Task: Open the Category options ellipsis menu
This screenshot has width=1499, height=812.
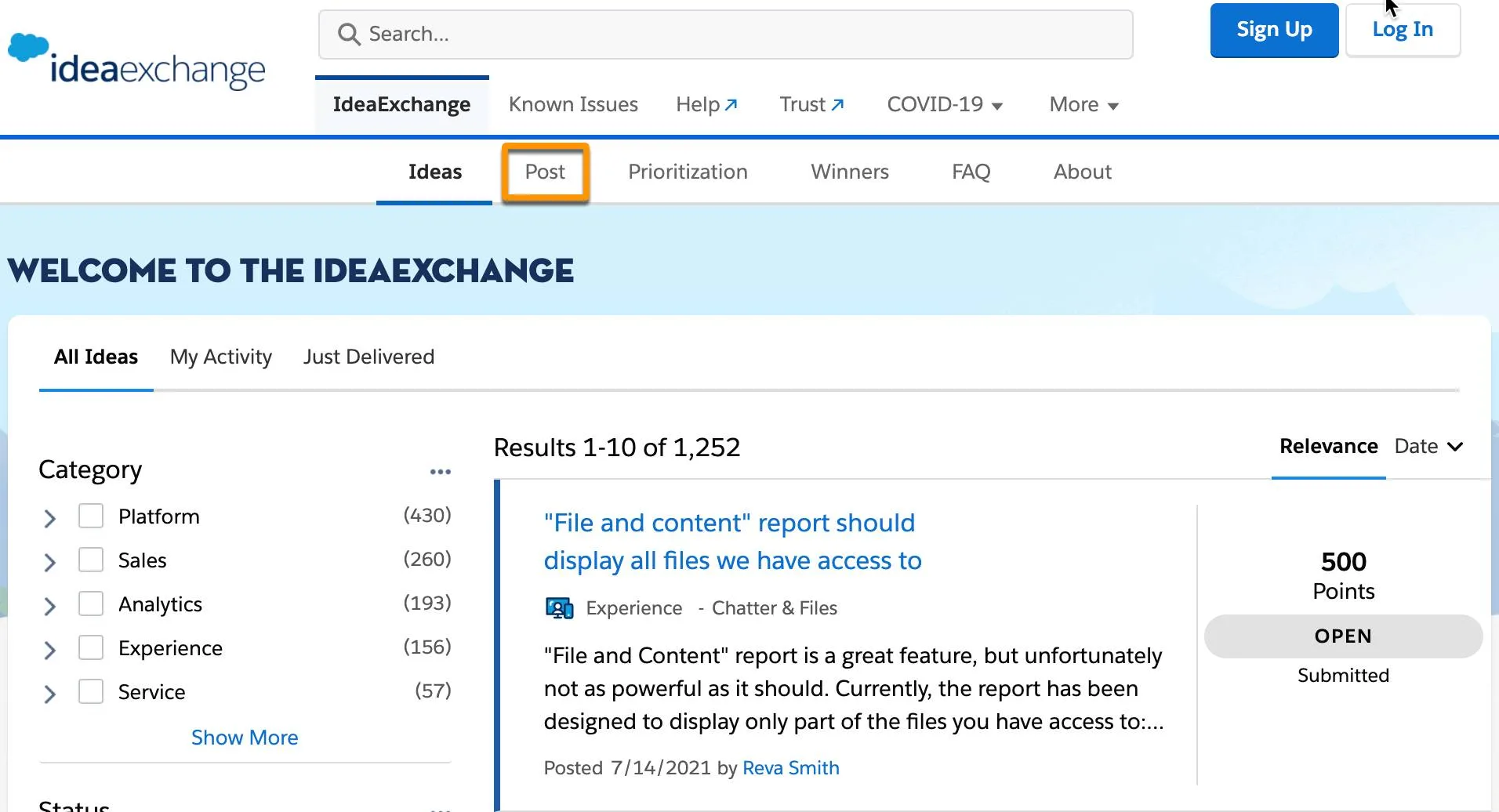Action: pos(441,472)
